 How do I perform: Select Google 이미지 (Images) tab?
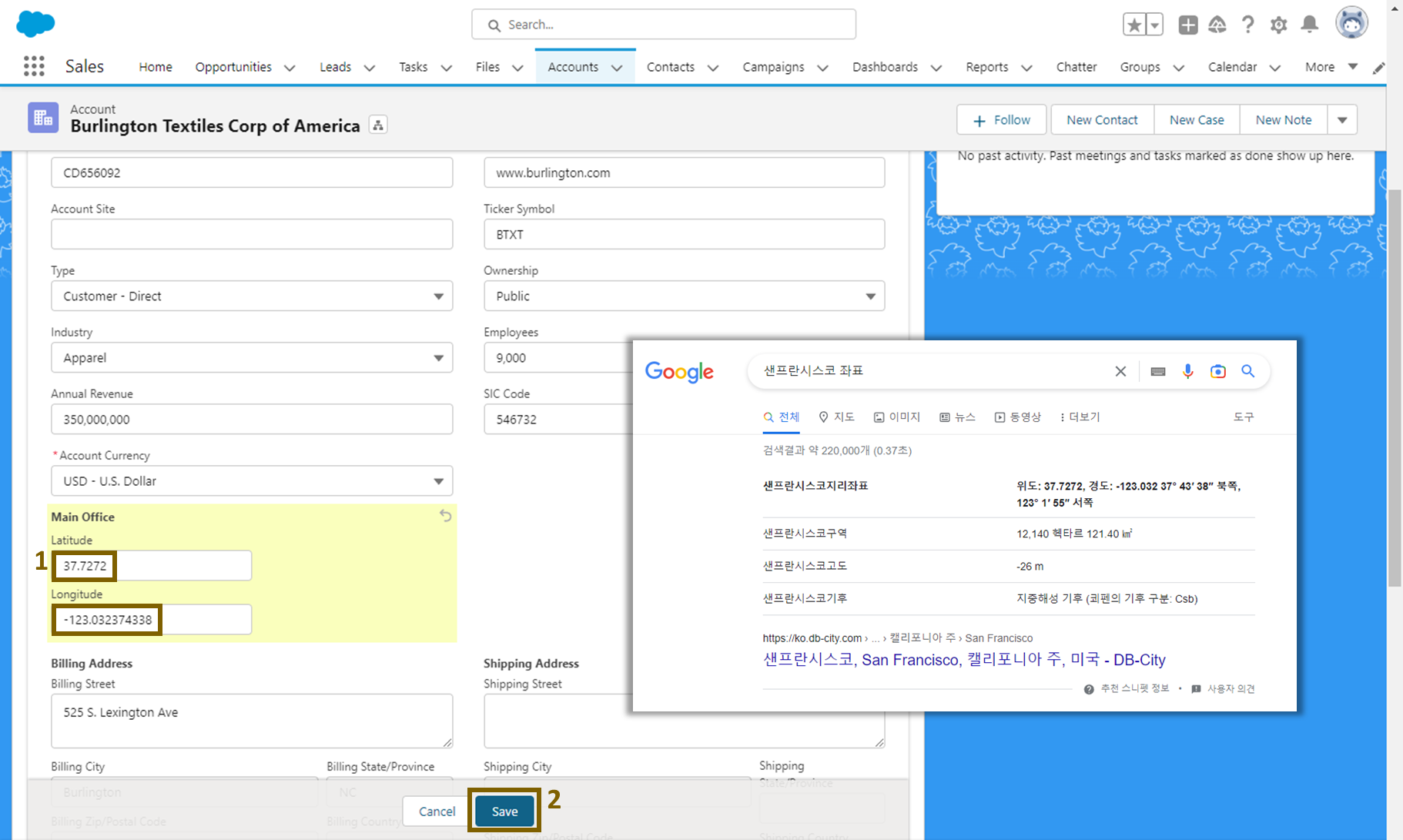(897, 417)
